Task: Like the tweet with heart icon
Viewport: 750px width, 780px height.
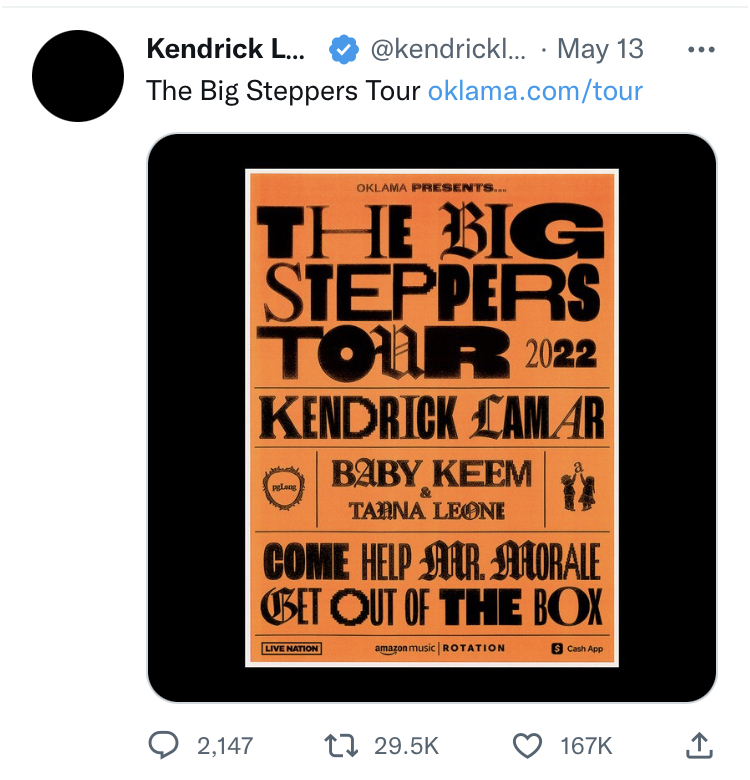Action: (x=527, y=746)
